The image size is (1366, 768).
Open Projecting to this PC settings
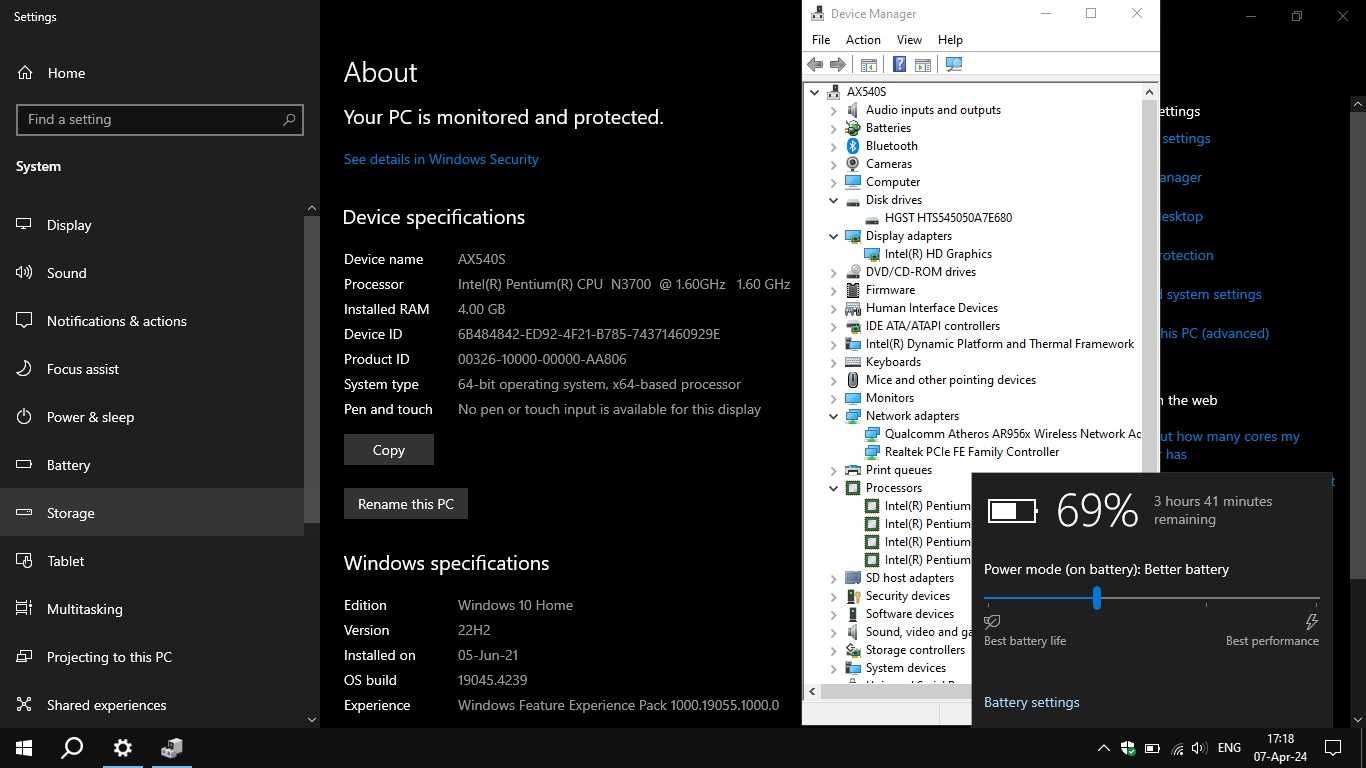(152, 657)
